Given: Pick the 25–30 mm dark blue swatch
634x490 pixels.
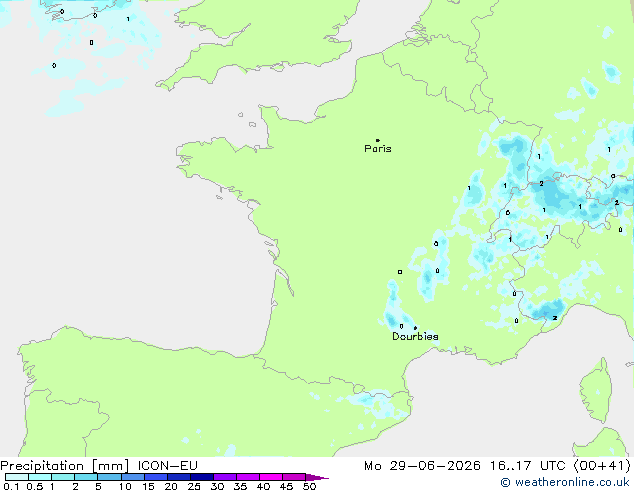Looking at the screenshot, I should [x=202, y=477].
